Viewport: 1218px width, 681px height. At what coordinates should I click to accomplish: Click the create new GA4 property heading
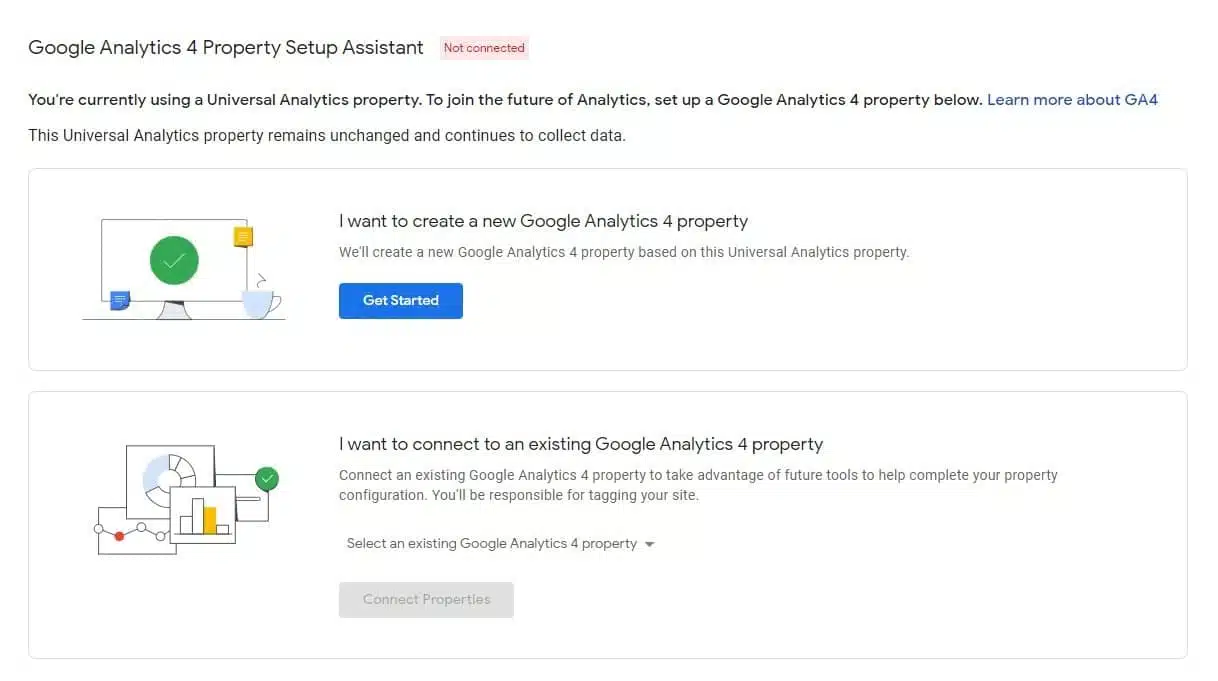(543, 221)
